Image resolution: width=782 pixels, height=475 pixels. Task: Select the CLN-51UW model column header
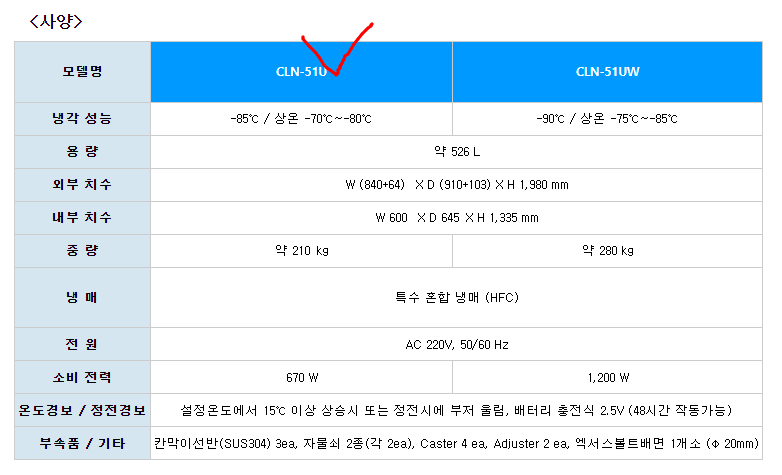point(607,72)
